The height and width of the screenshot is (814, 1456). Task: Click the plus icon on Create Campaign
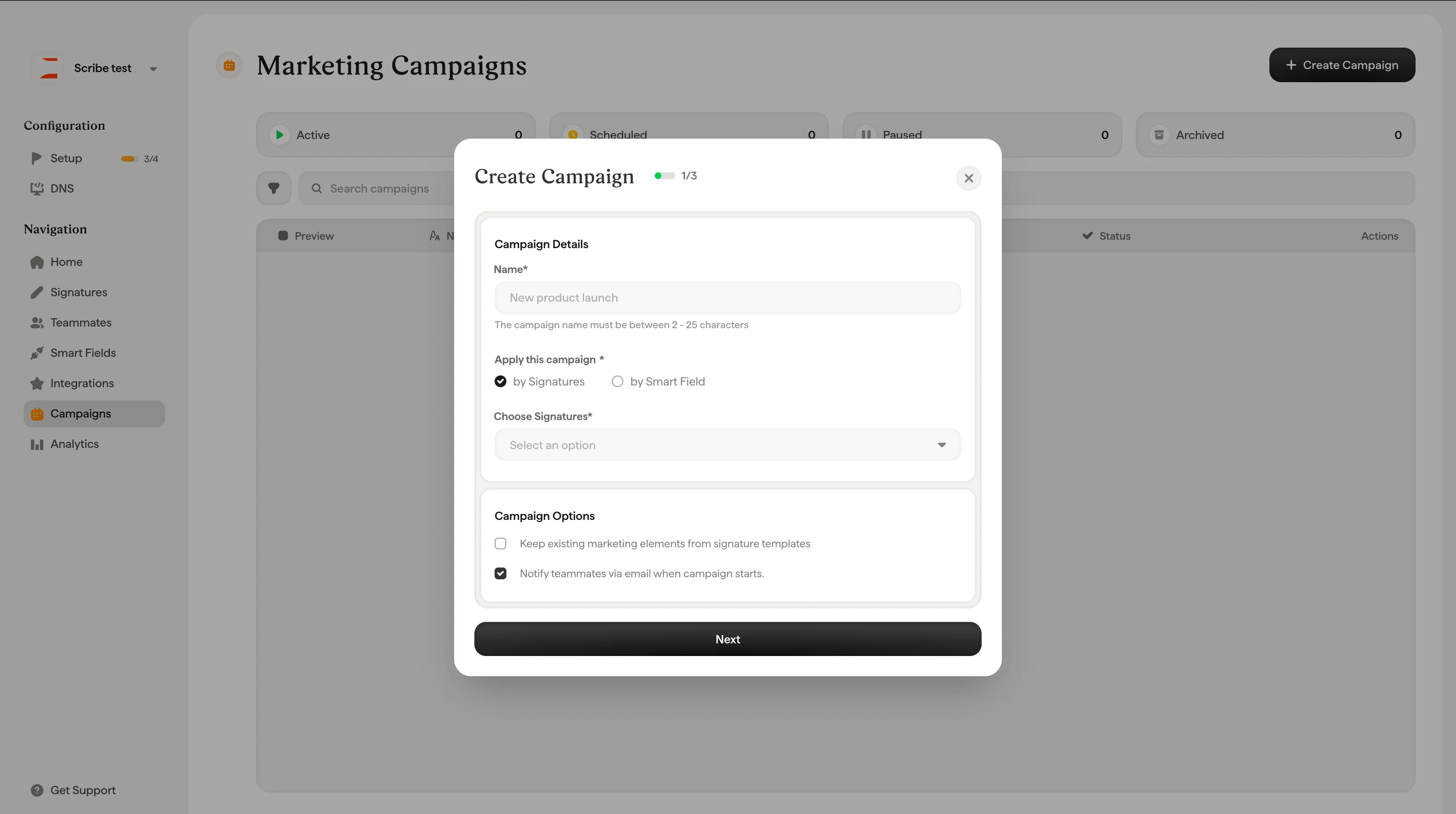pyautogui.click(x=1291, y=65)
